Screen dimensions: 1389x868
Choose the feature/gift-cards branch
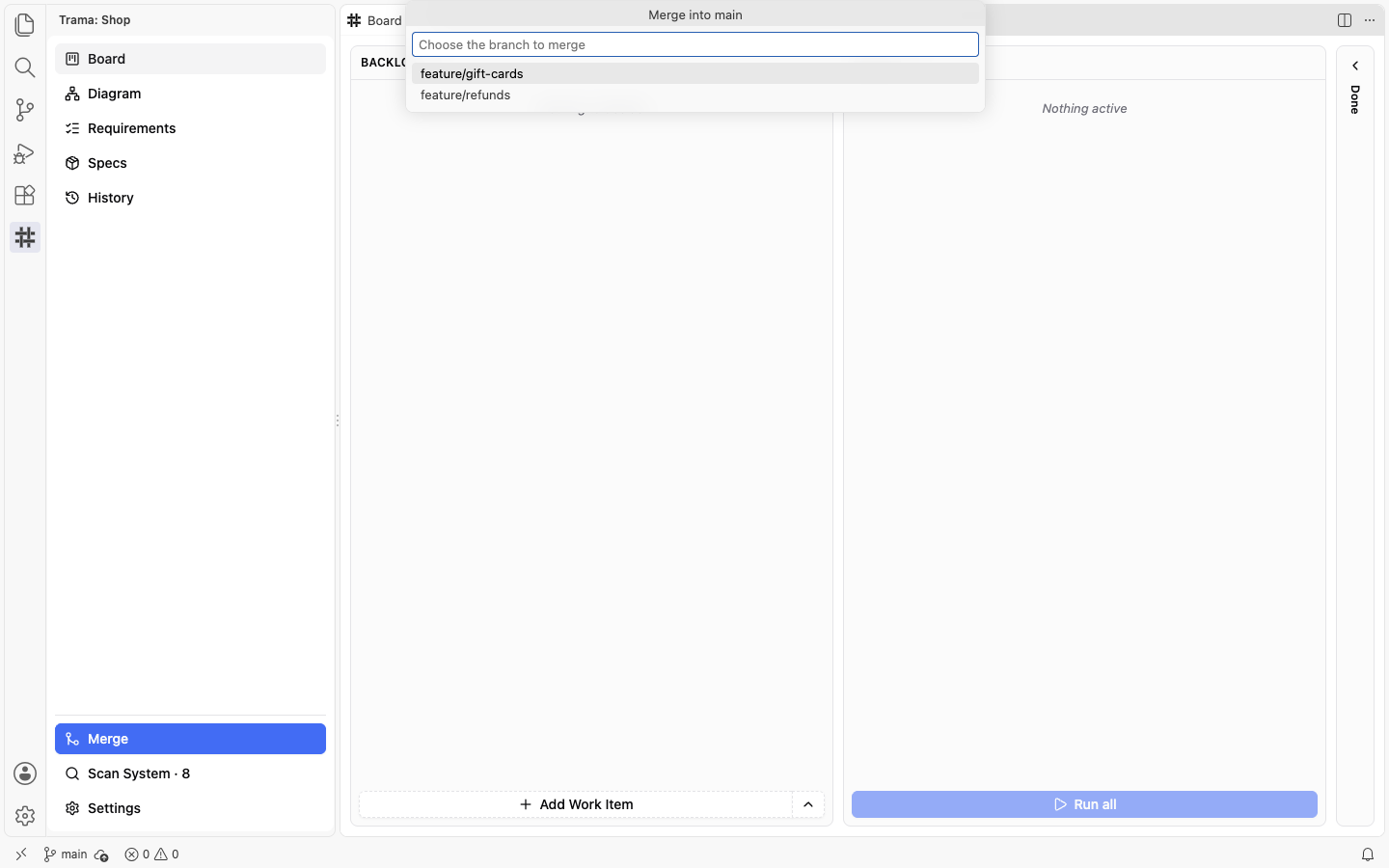click(694, 73)
